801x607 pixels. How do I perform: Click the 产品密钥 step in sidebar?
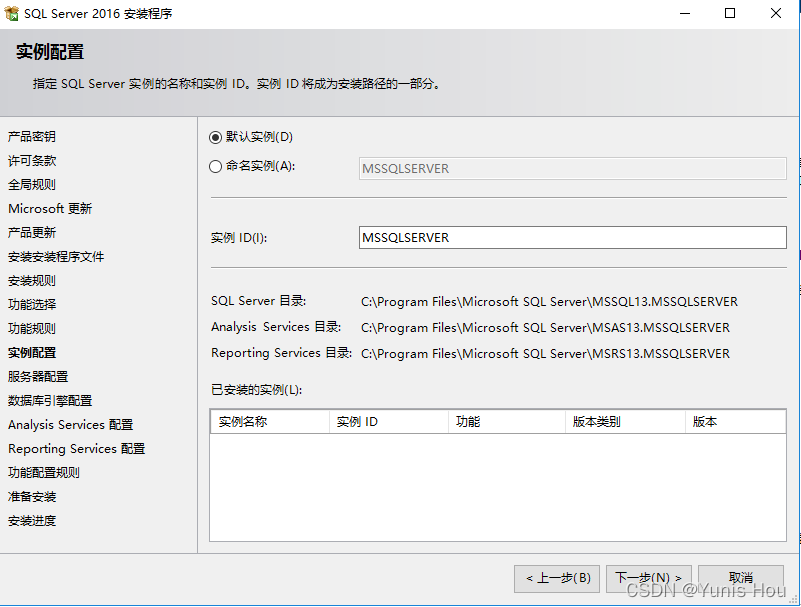pos(32,136)
